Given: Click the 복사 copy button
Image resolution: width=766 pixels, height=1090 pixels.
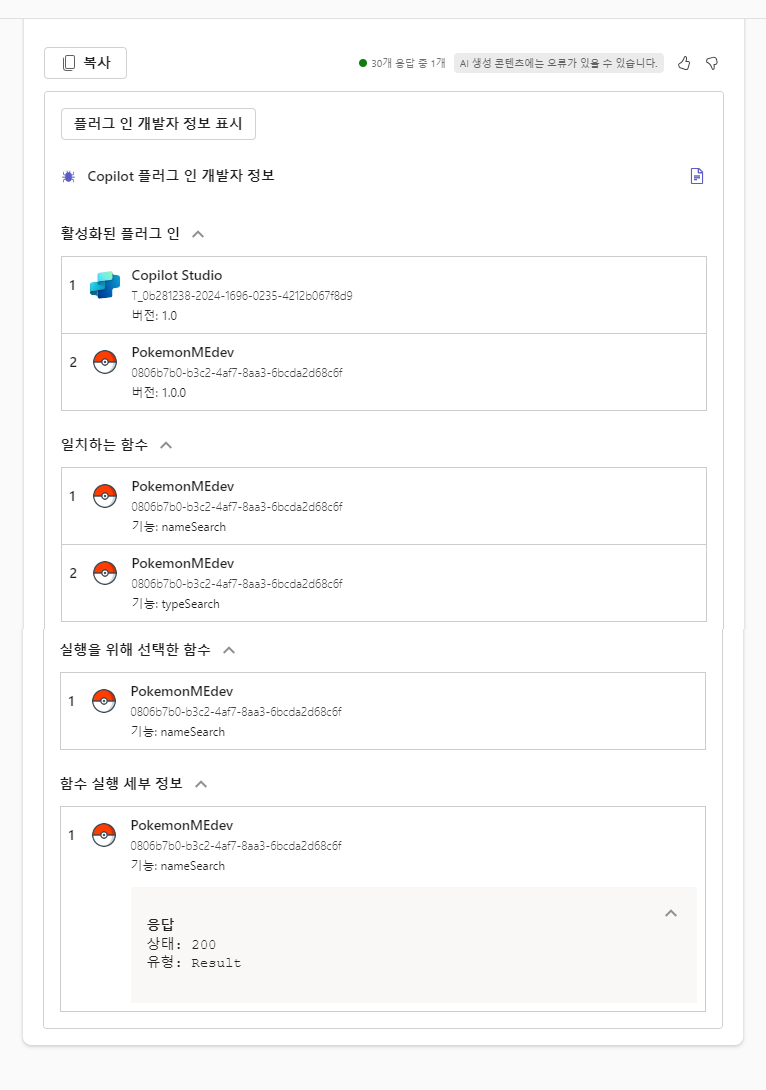Looking at the screenshot, I should tap(85, 63).
